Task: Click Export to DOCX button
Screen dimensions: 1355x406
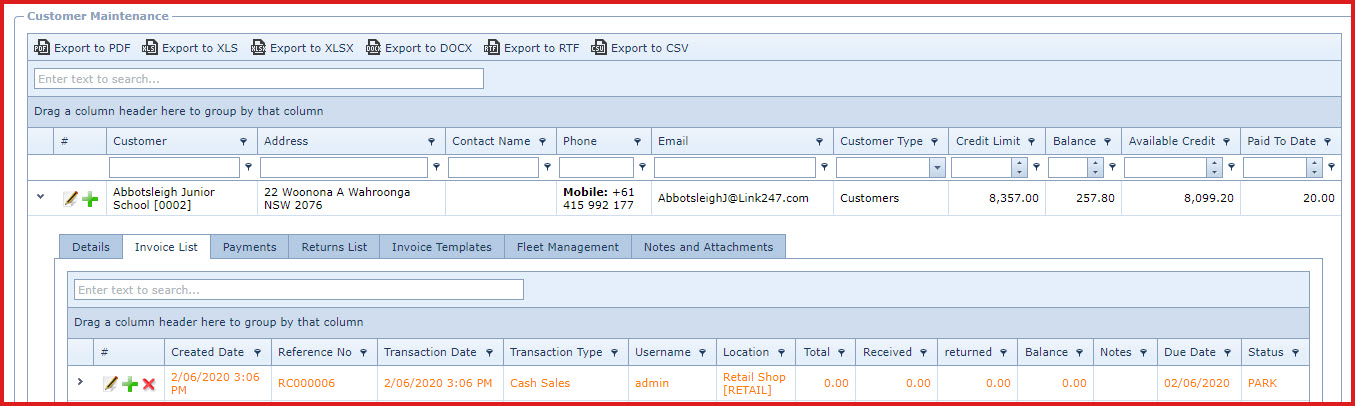Action: point(419,48)
